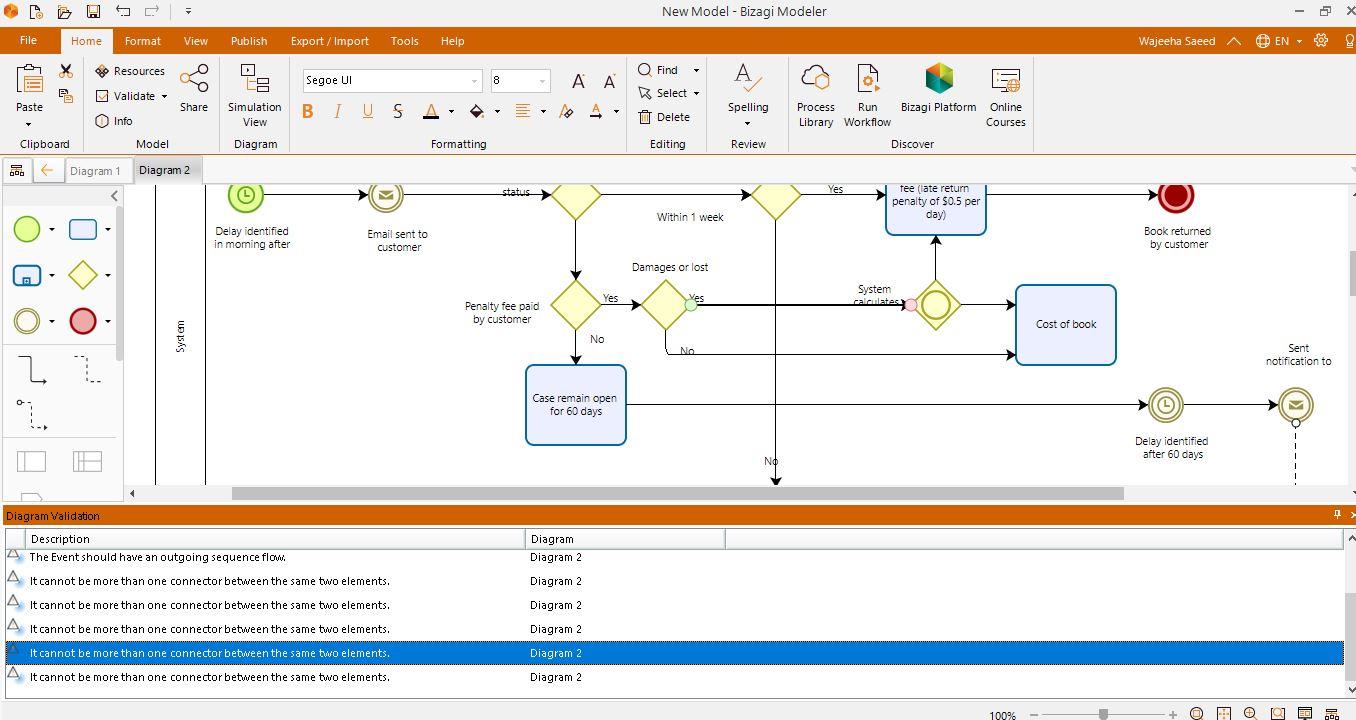The image size is (1356, 720).
Task: Expand the Validate dropdown arrow
Action: click(164, 97)
